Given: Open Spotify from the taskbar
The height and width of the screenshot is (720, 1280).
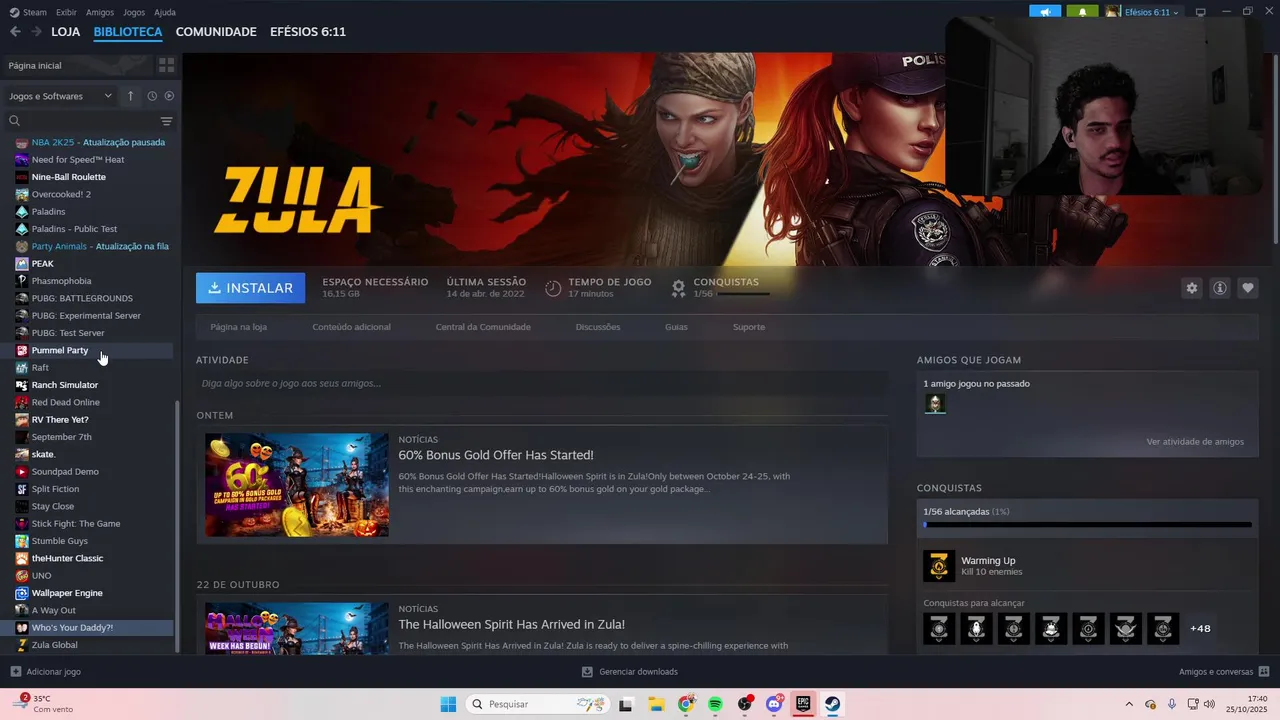Looking at the screenshot, I should (x=715, y=704).
